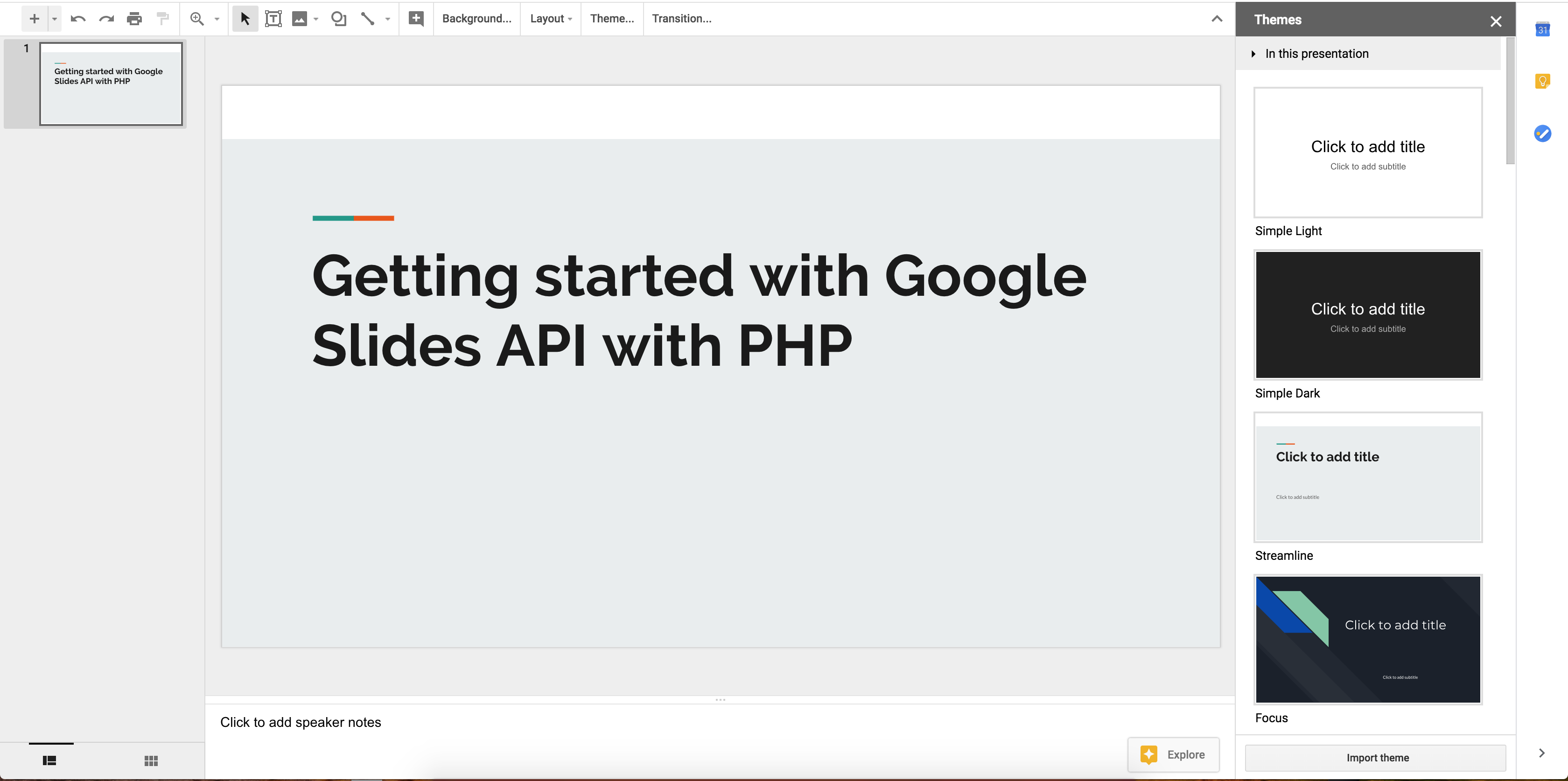Choose the Simple Dark theme thumbnail
This screenshot has height=781, width=1568.
1368,315
